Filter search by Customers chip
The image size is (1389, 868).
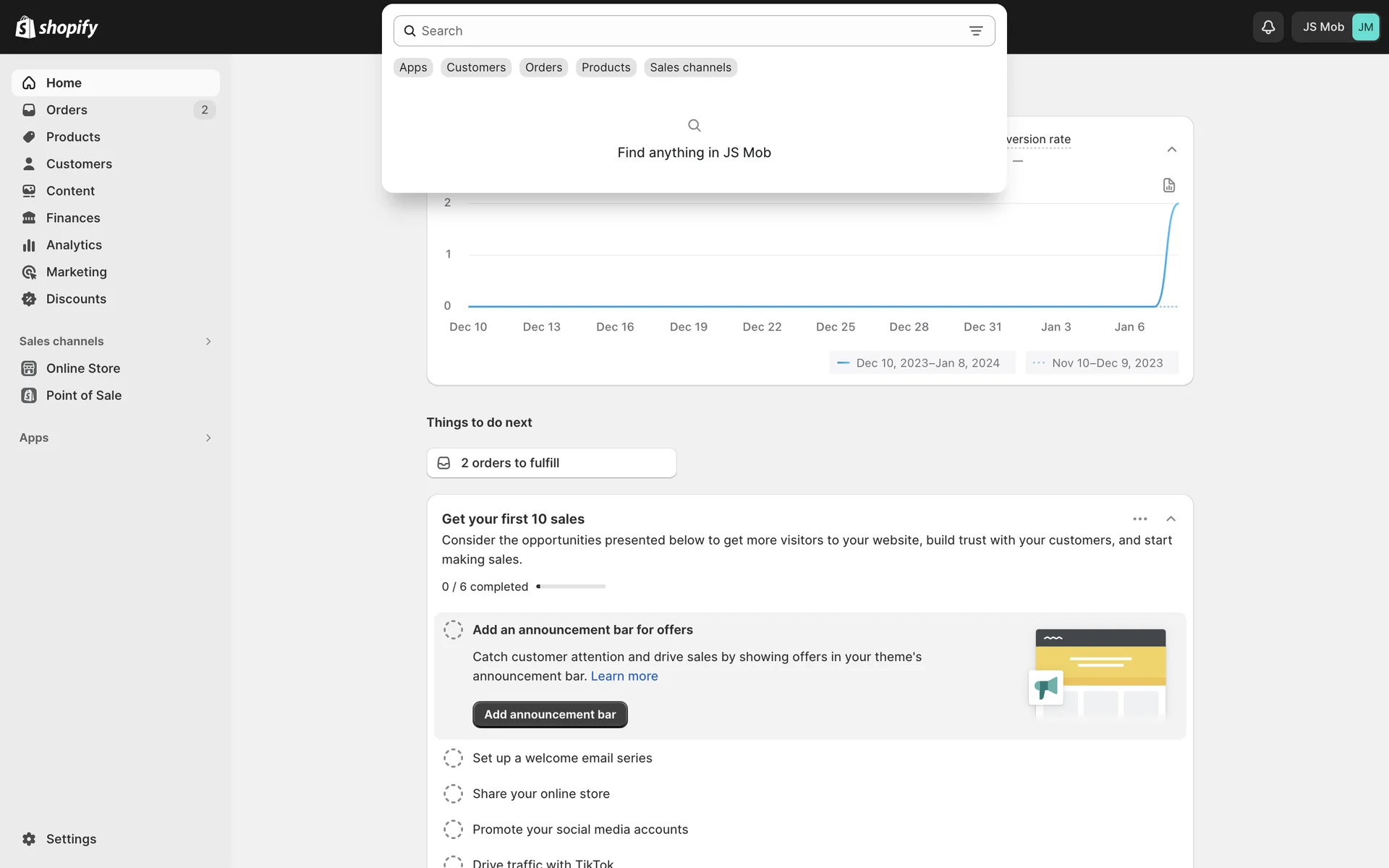pos(475,67)
